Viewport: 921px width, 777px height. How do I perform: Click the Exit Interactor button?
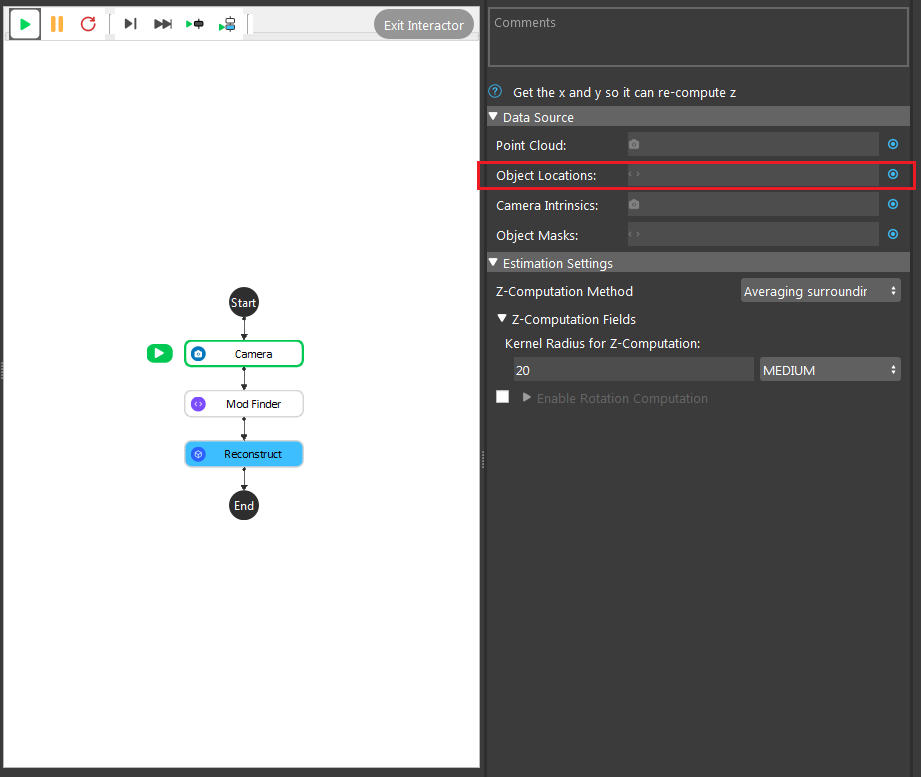(x=423, y=25)
